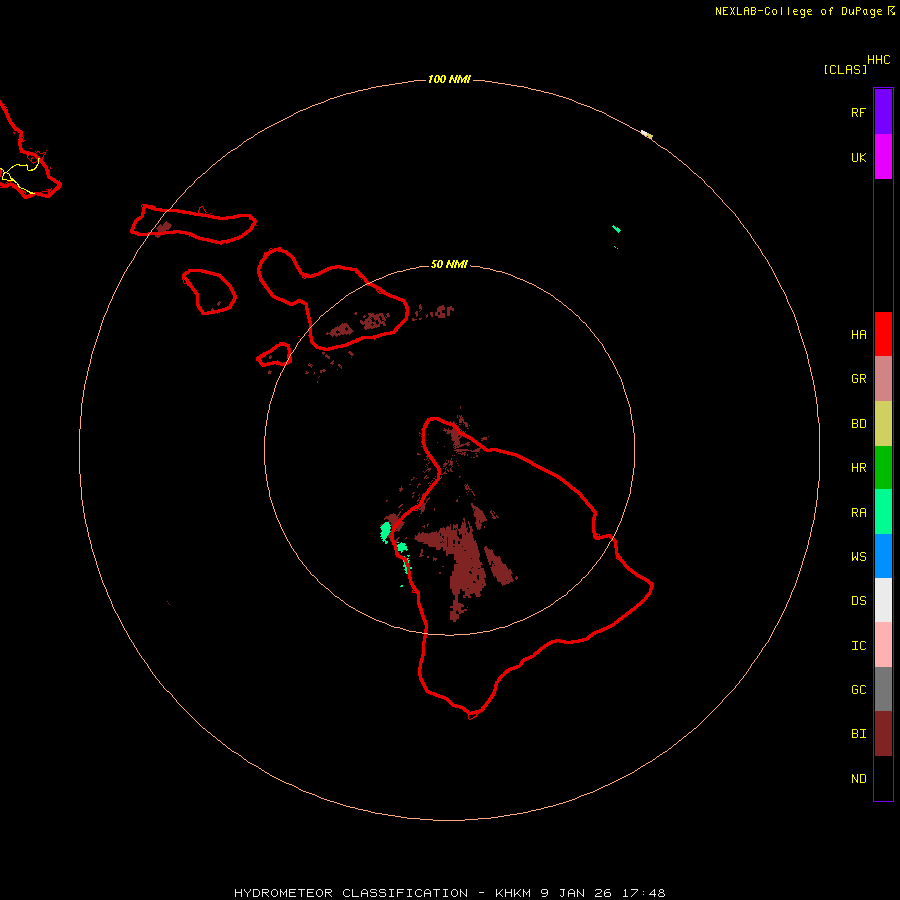Click the 'HR' legend label text
The image size is (900, 900).
click(858, 468)
